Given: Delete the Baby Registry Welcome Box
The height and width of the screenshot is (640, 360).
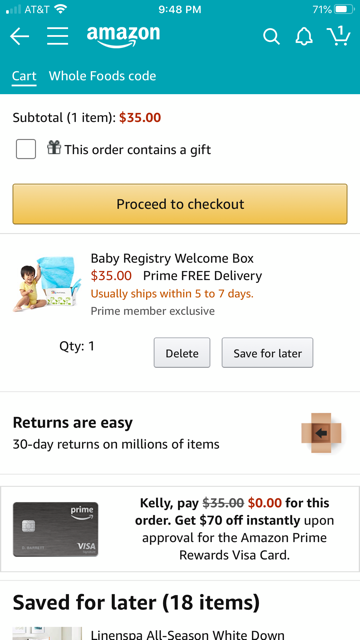Looking at the screenshot, I should 182,353.
